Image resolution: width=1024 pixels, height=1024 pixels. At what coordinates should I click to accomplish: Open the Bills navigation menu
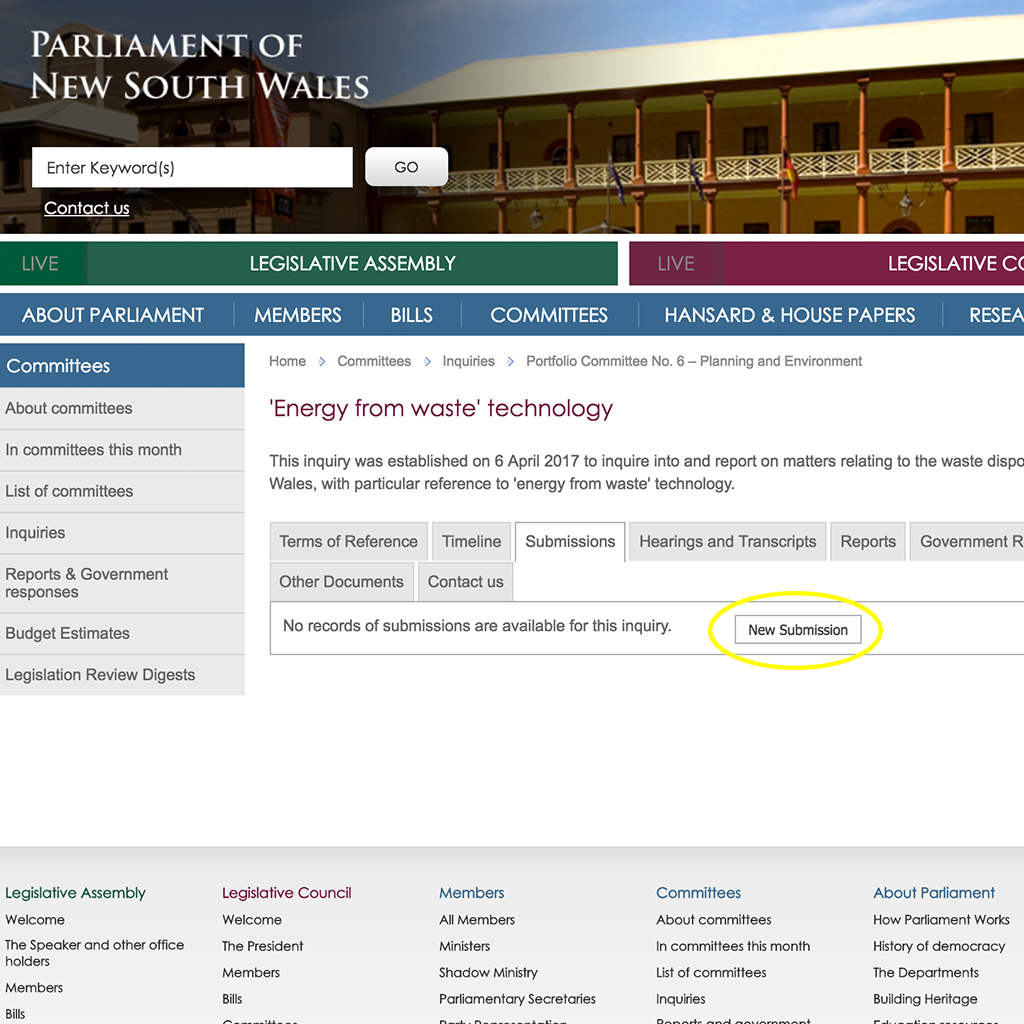[411, 315]
